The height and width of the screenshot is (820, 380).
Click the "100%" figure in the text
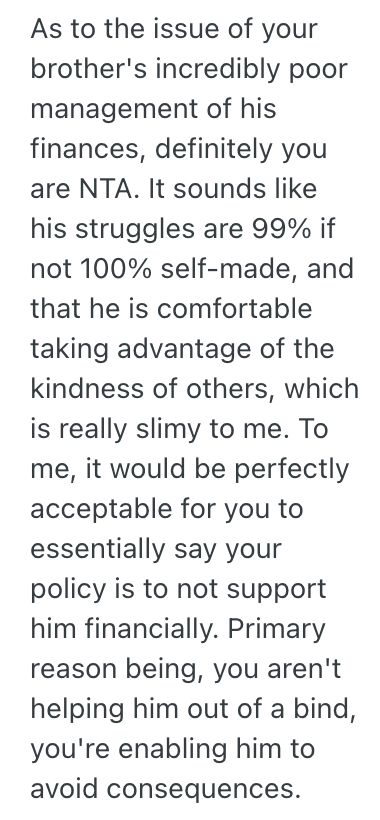click(116, 269)
